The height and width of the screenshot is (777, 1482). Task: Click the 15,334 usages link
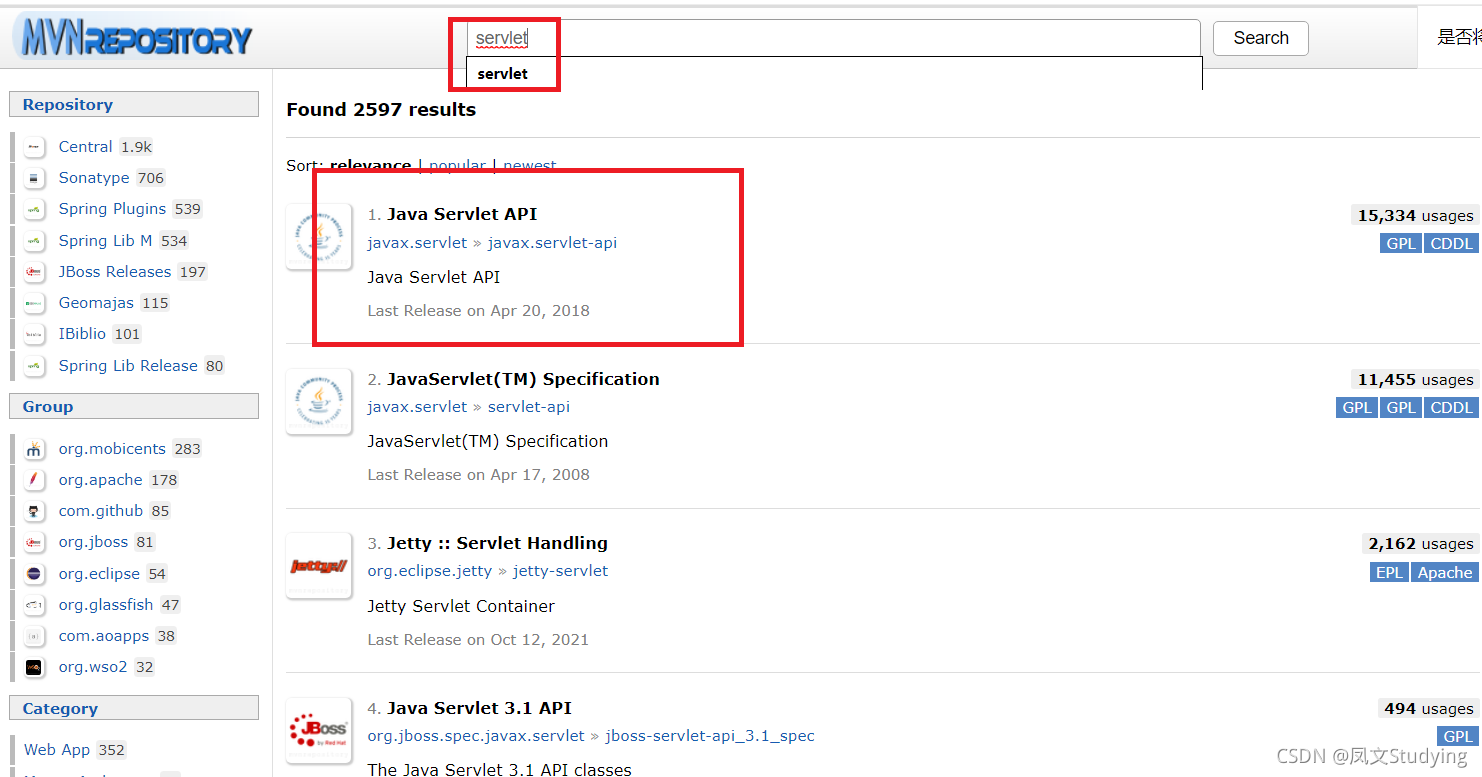1415,215
